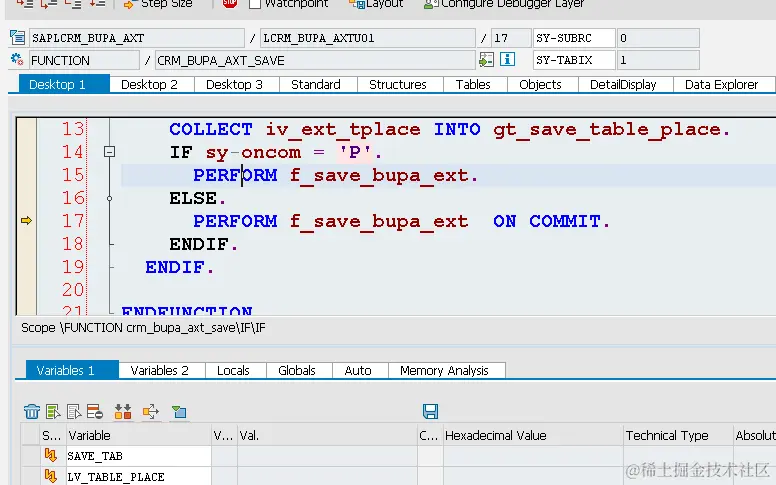Click the gray list with arrow icon

coord(74,411)
